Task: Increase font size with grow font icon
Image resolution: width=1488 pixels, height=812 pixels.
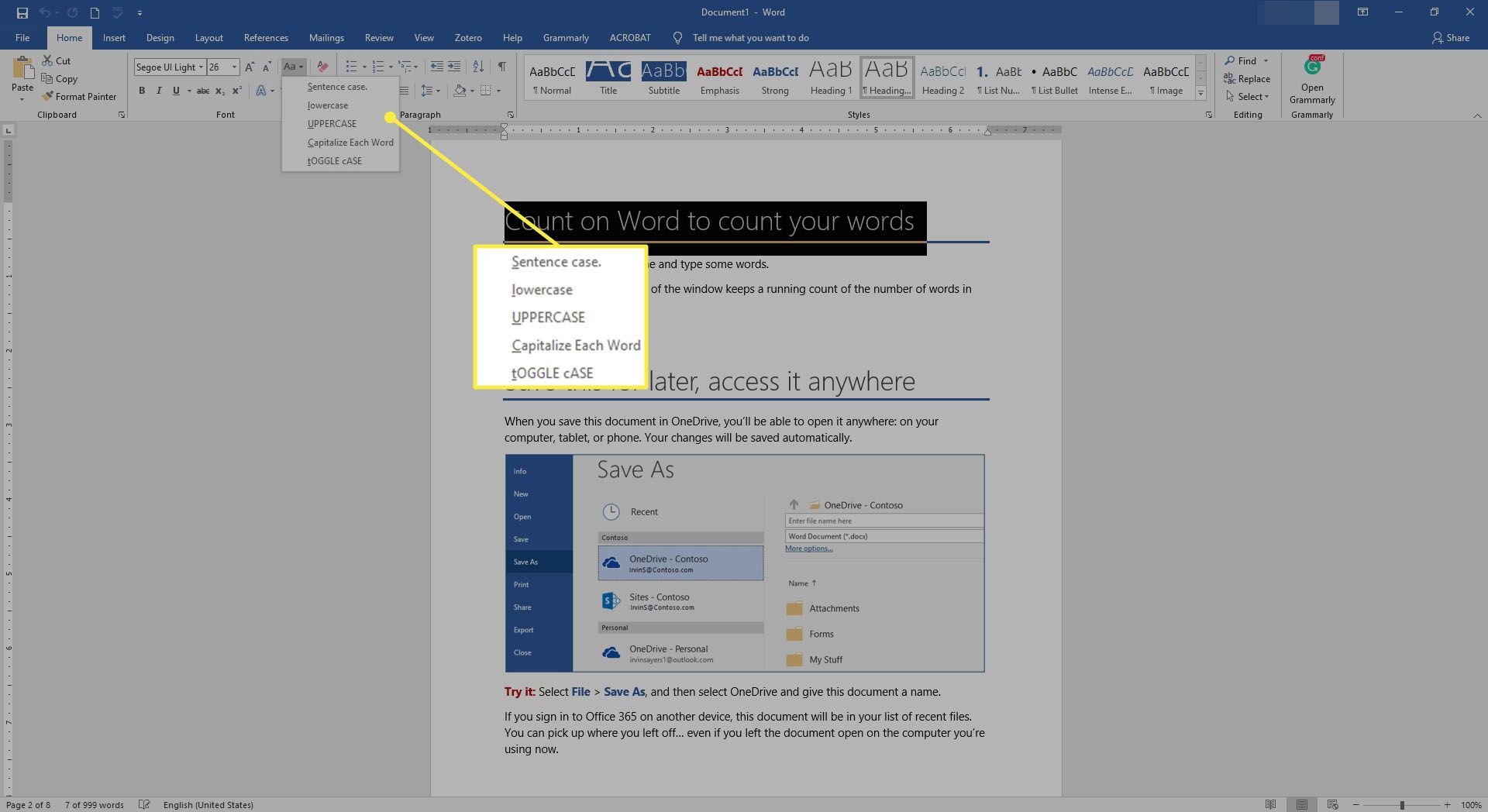Action: click(x=250, y=67)
